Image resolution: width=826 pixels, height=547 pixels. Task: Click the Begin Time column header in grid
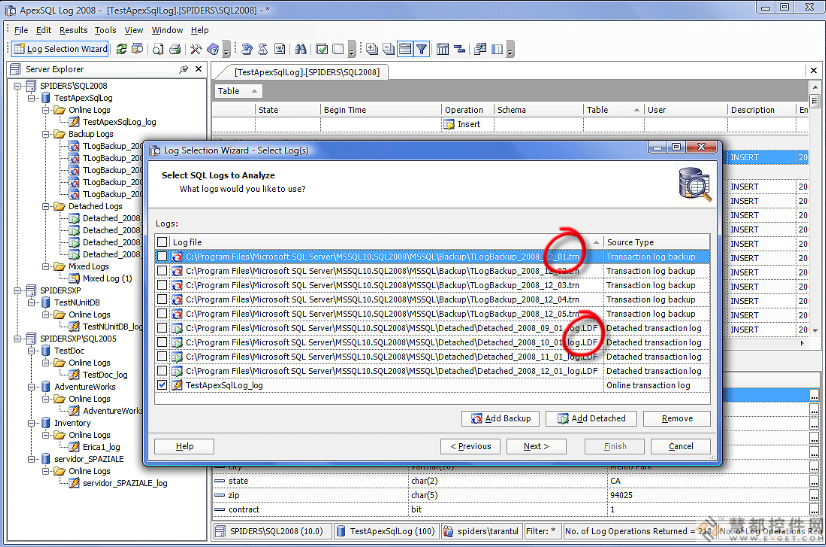[x=380, y=110]
